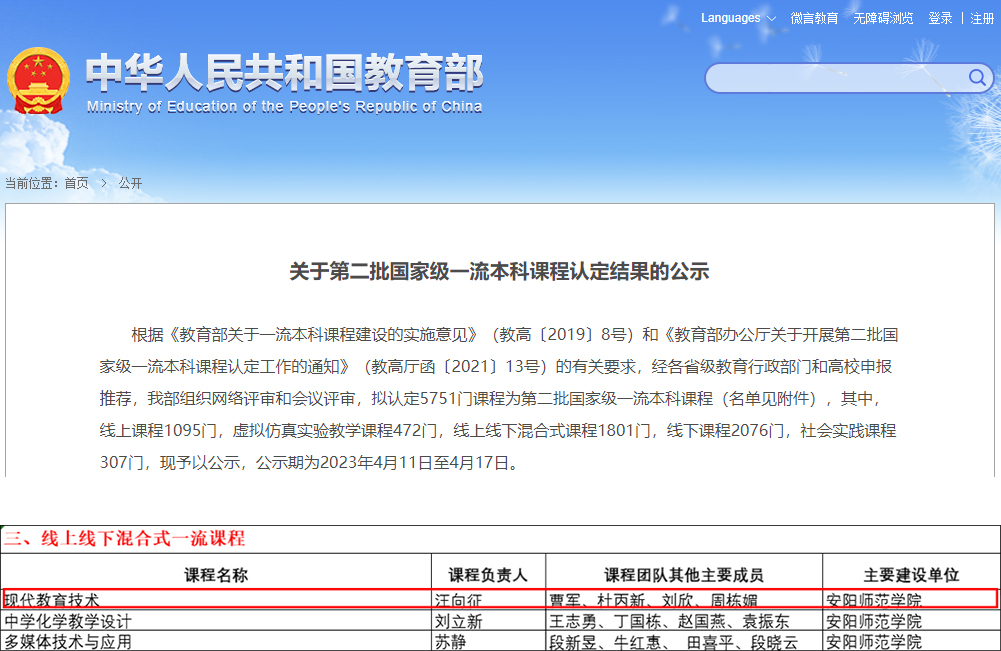1001x651 pixels.
Task: Click team cell 王志勇、丁国栋、赵国燕、袁振东
Action: (x=684, y=620)
